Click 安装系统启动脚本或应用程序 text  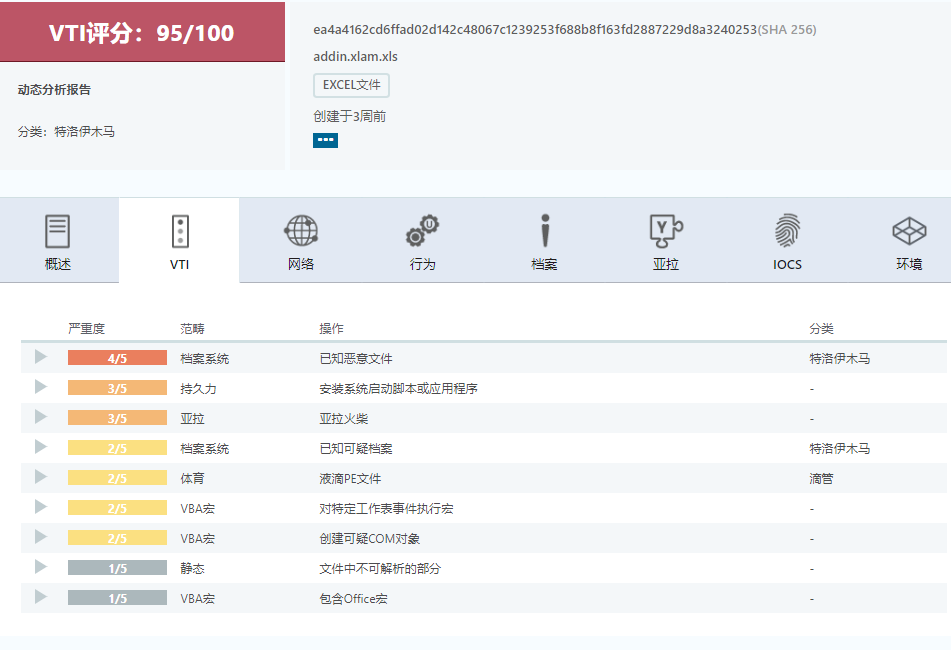(x=398, y=388)
